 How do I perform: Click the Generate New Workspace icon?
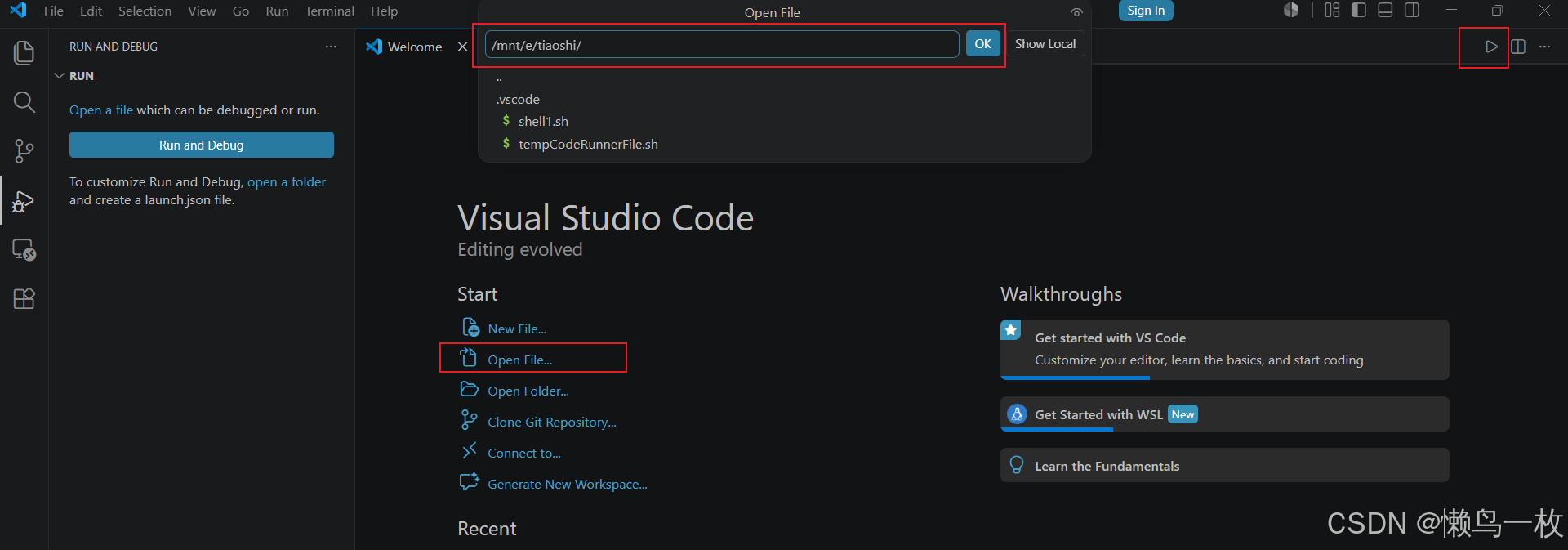(x=470, y=482)
